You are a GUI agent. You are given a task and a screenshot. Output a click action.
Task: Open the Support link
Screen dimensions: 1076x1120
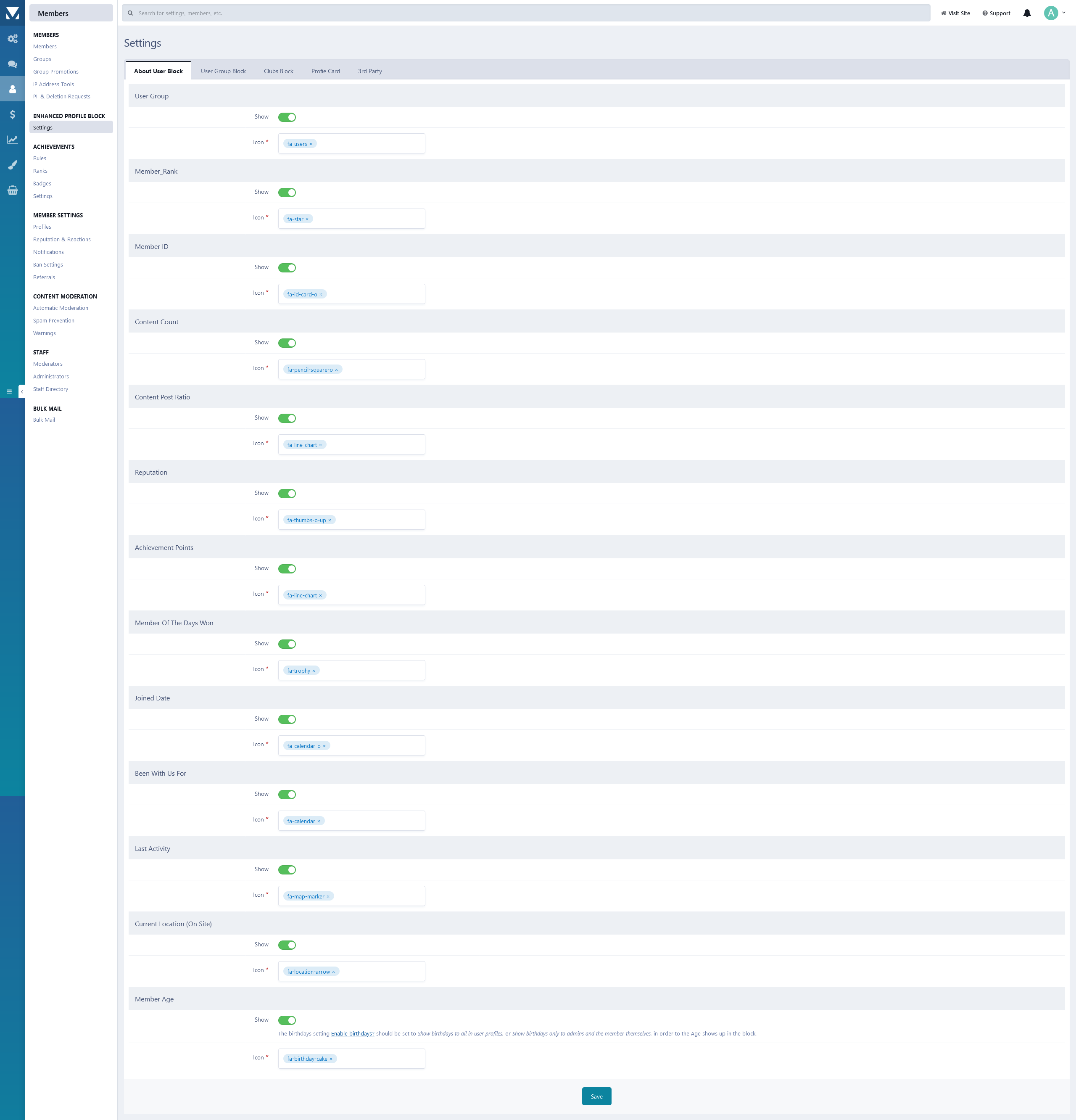997,13
